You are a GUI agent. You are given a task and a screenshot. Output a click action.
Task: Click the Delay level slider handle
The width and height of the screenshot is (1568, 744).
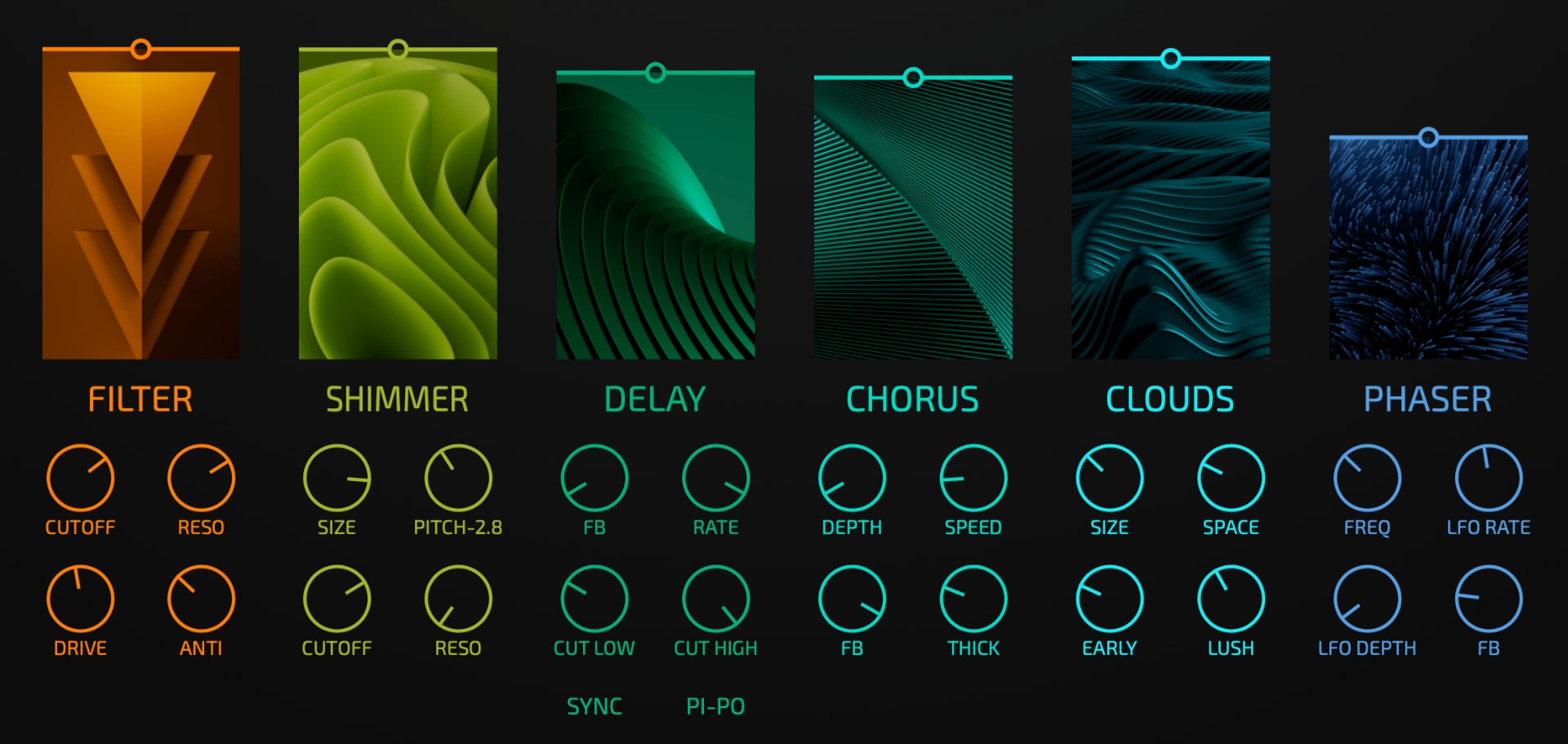[655, 73]
